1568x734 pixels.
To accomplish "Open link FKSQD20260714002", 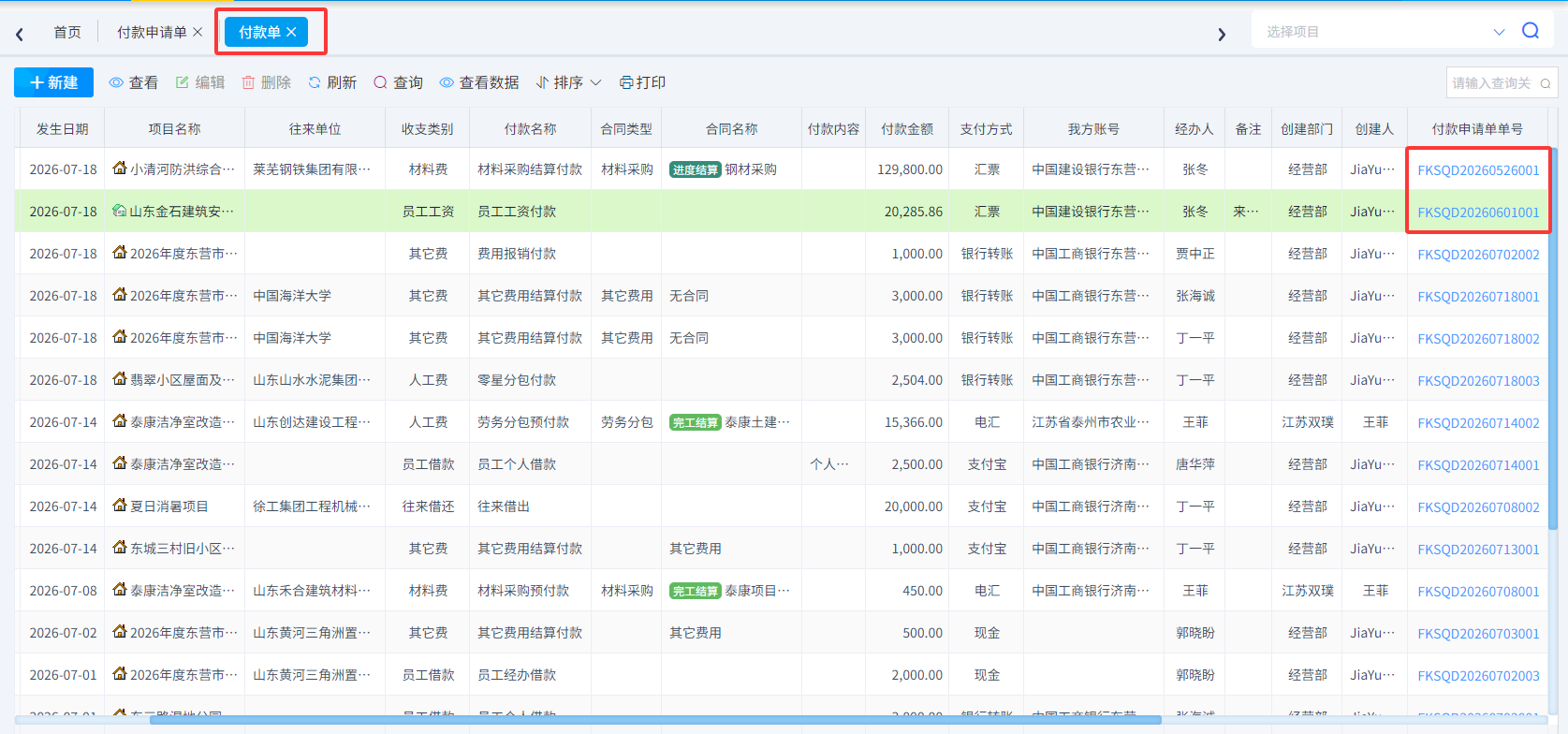I will click(1478, 423).
